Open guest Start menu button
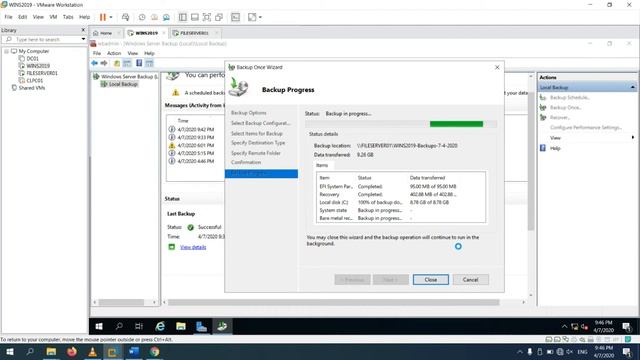The image size is (640, 360). pyautogui.click(x=99, y=327)
